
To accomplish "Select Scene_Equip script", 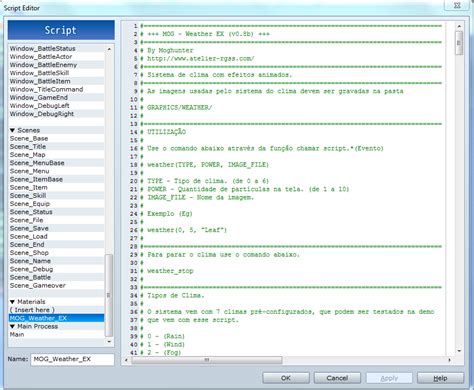I will click(57, 204).
